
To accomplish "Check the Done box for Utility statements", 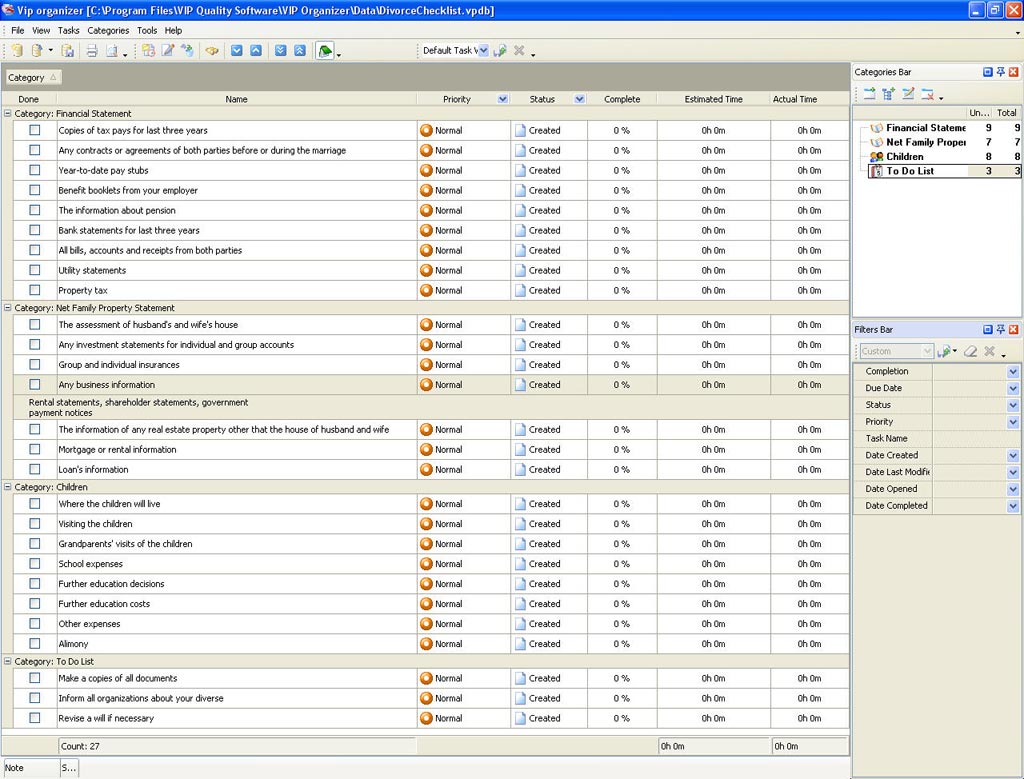I will tap(35, 270).
